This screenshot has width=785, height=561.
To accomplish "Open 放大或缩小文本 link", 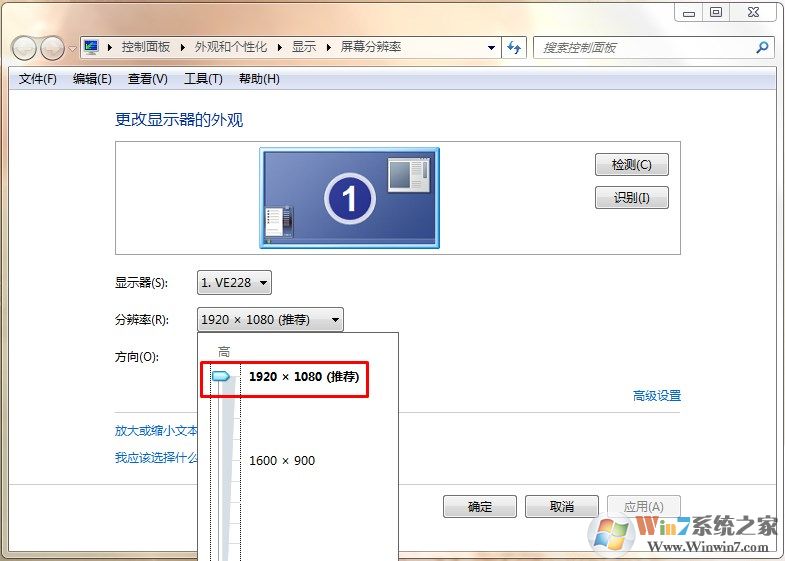I will tap(156, 431).
